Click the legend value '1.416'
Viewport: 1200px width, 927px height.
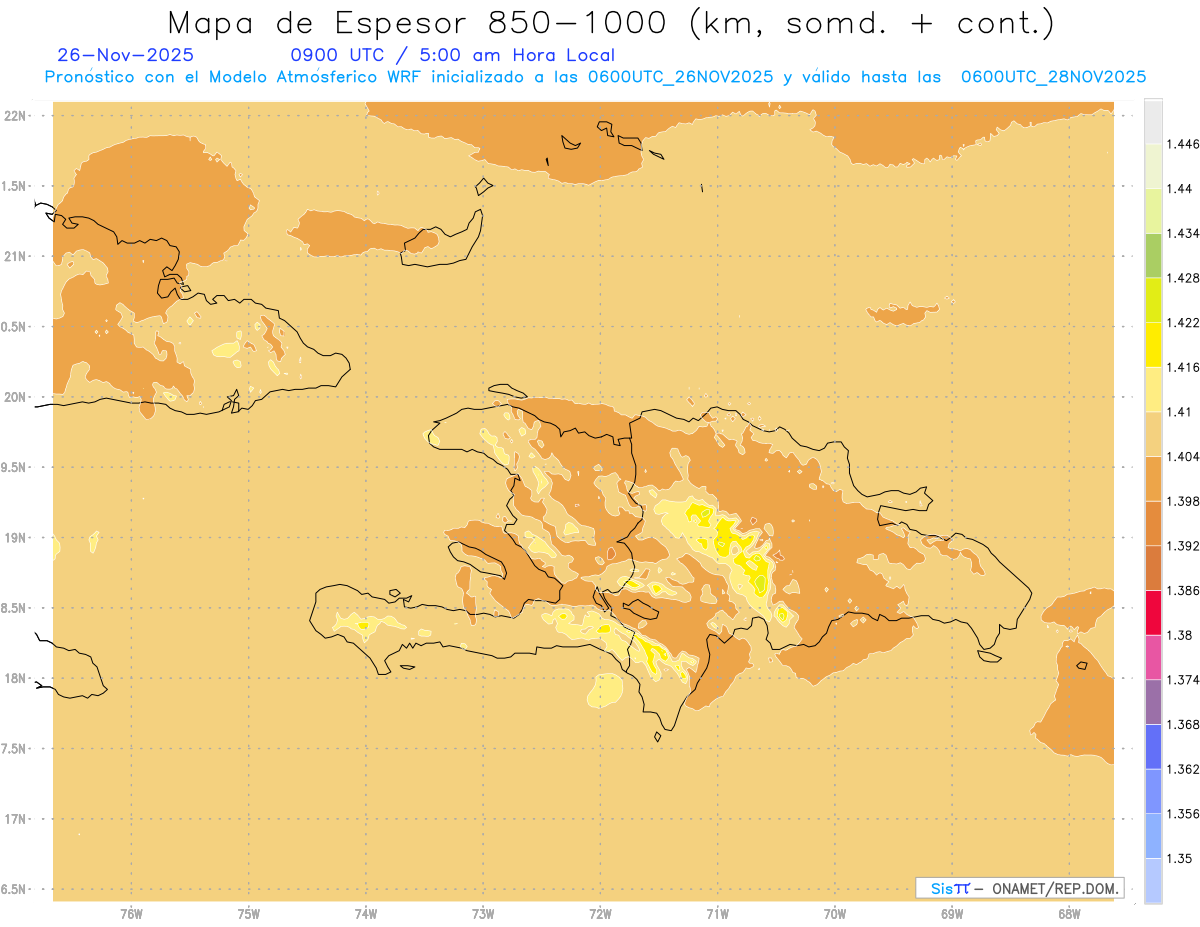point(1183,367)
